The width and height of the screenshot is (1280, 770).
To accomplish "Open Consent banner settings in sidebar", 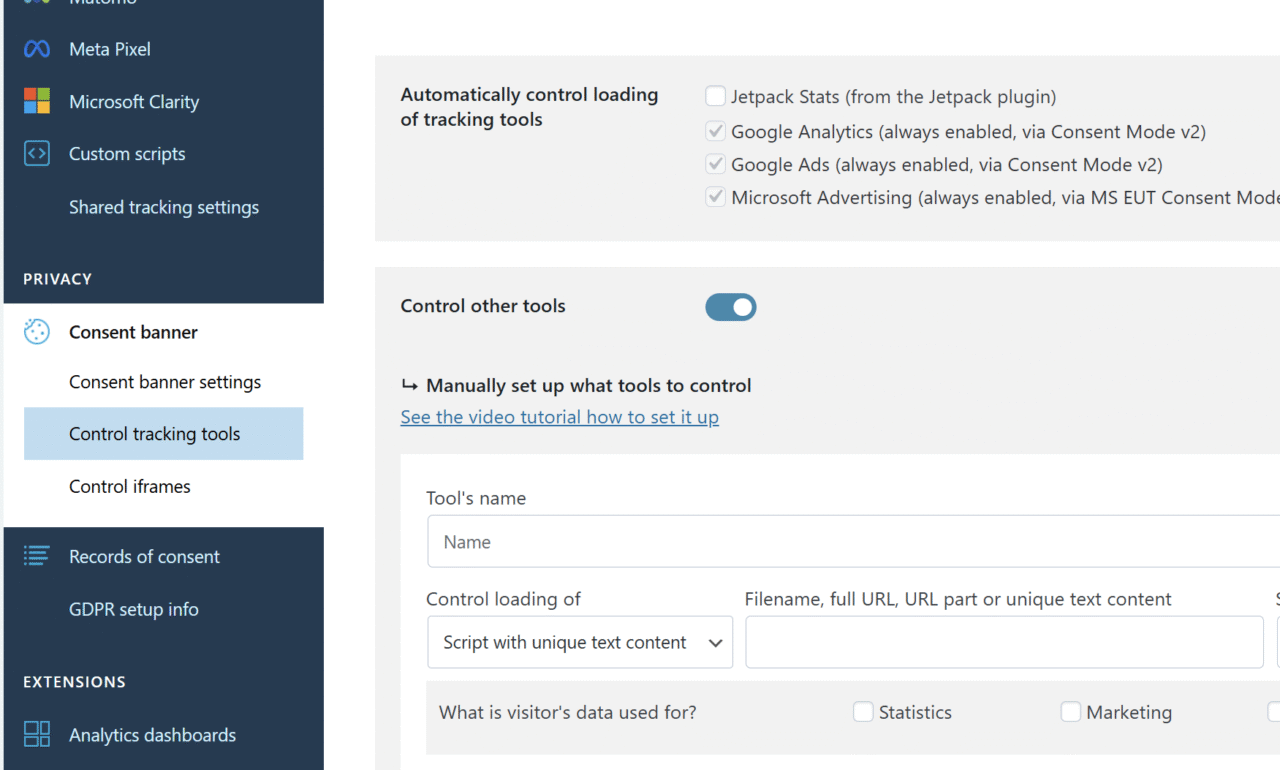I will pyautogui.click(x=165, y=382).
